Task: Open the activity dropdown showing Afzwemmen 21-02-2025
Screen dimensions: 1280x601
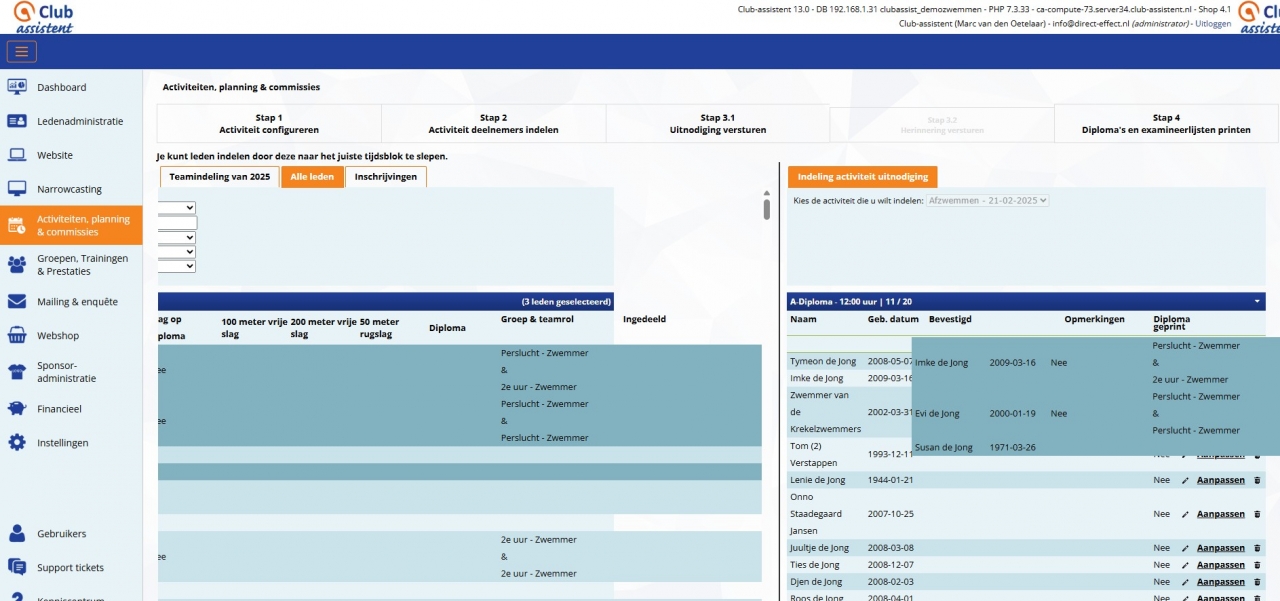Action: [x=986, y=201]
